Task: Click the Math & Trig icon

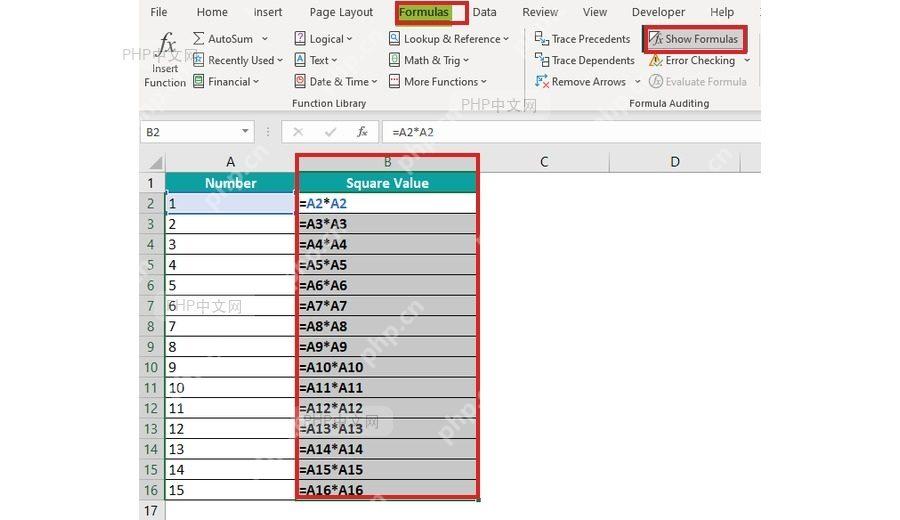Action: [x=394, y=60]
